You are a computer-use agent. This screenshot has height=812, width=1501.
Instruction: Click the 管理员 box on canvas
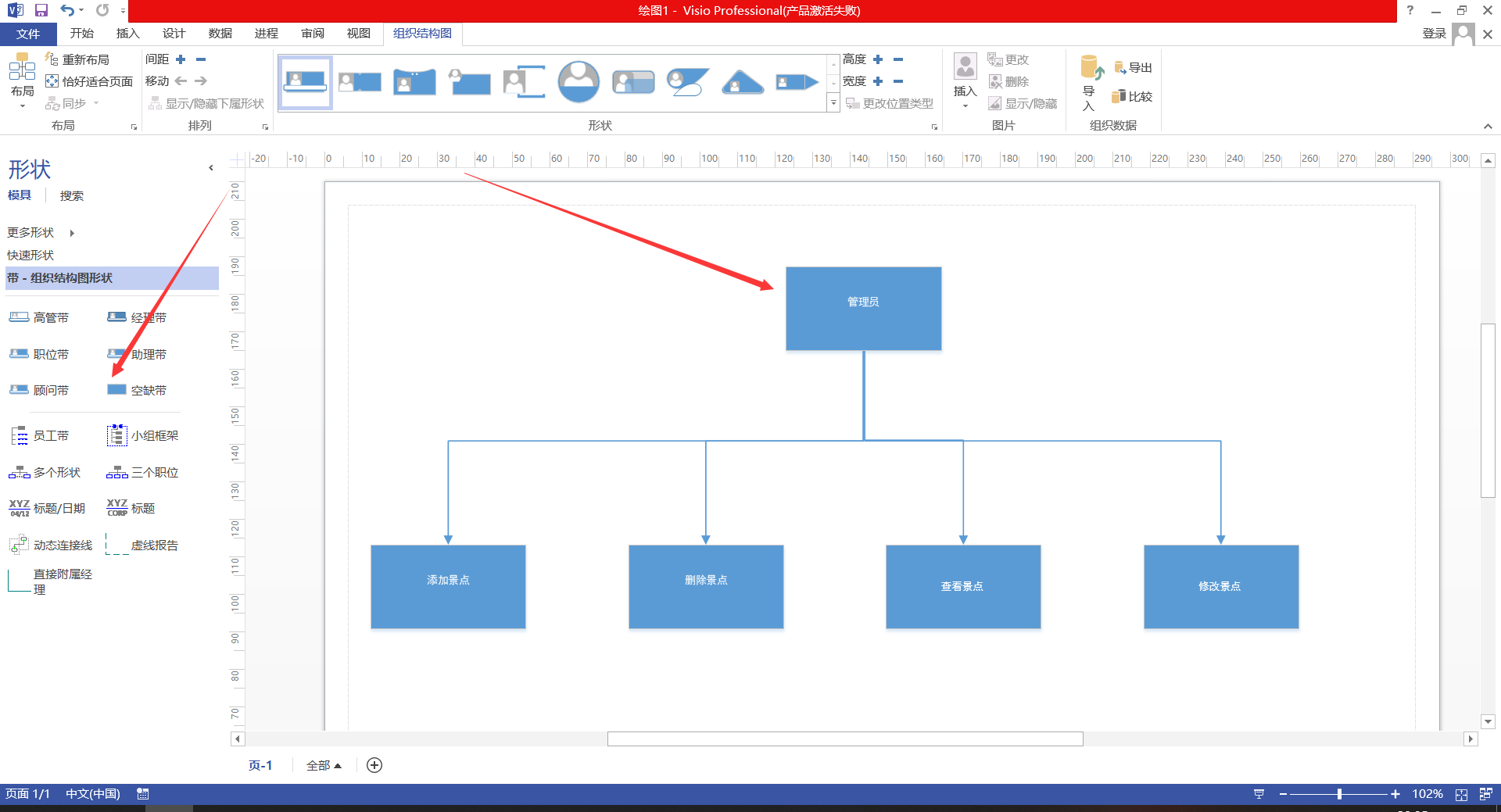pyautogui.click(x=864, y=309)
